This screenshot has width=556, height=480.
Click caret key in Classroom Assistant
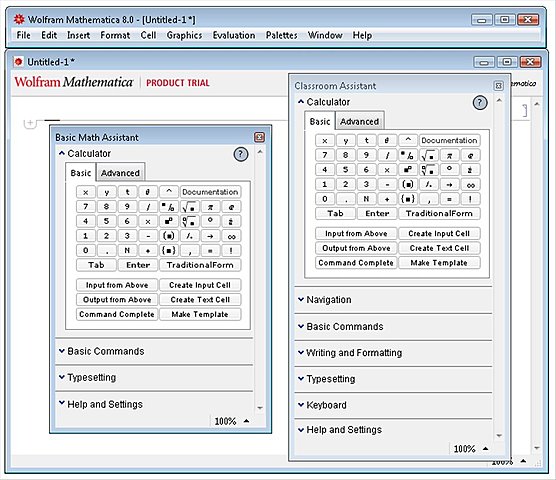408,140
